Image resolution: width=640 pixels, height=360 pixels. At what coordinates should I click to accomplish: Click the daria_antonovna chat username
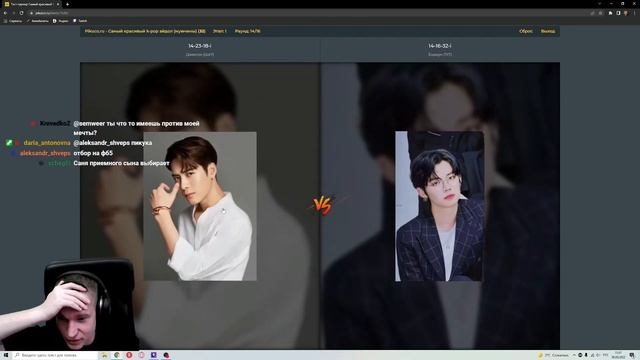(47, 143)
